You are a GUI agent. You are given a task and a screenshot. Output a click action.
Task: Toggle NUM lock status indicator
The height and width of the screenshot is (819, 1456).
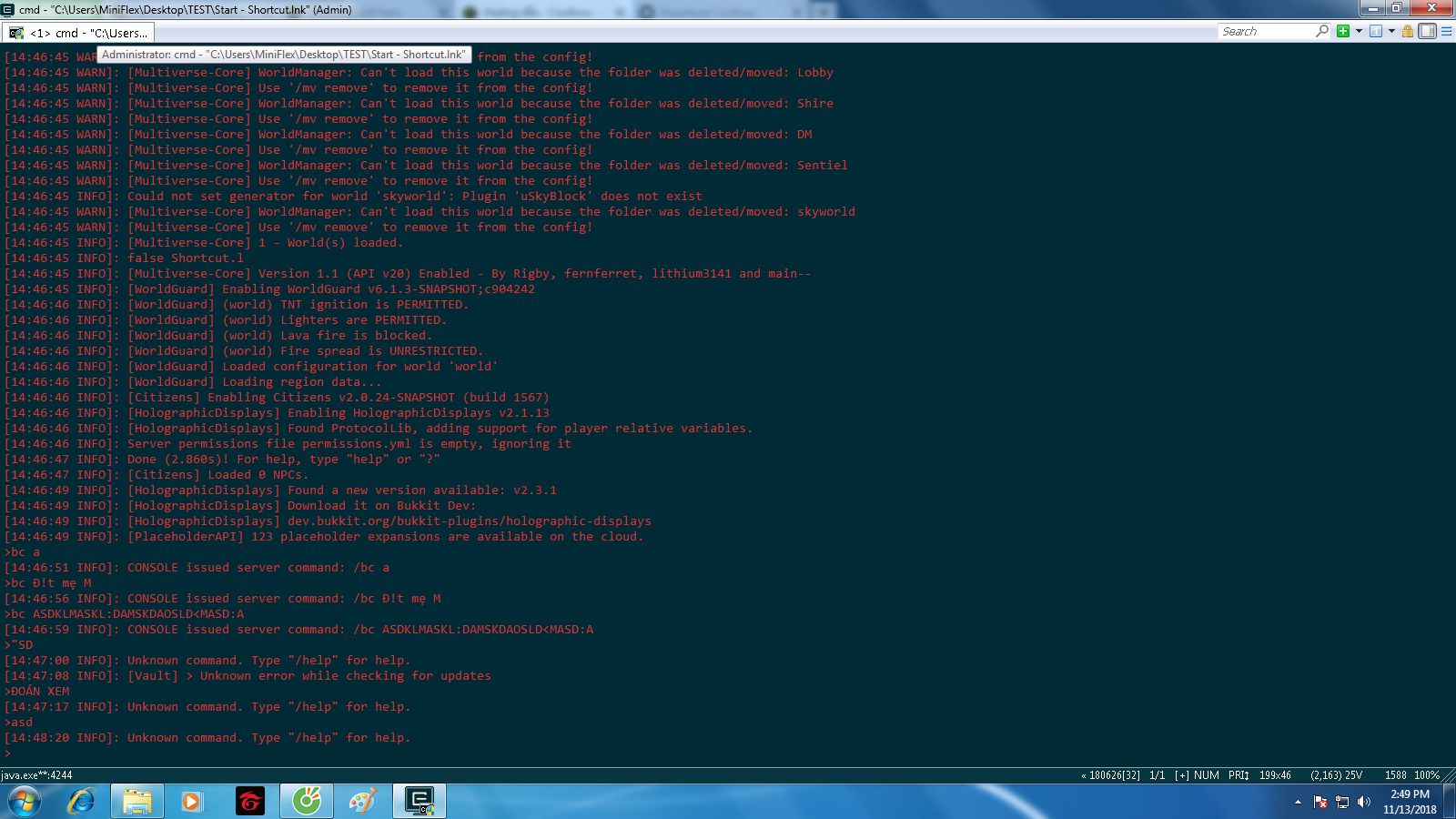click(1207, 775)
